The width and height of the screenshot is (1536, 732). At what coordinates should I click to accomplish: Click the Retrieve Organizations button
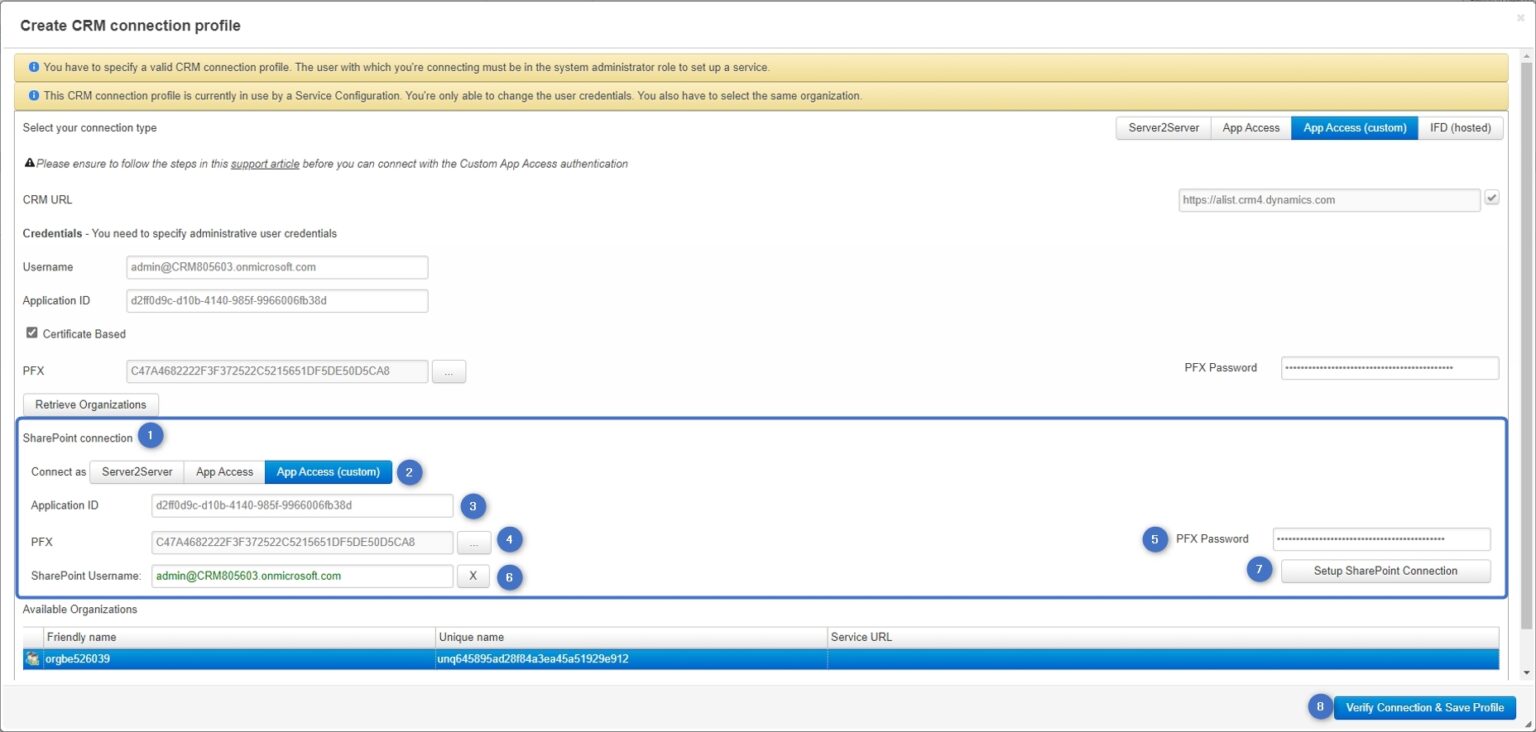coord(90,404)
